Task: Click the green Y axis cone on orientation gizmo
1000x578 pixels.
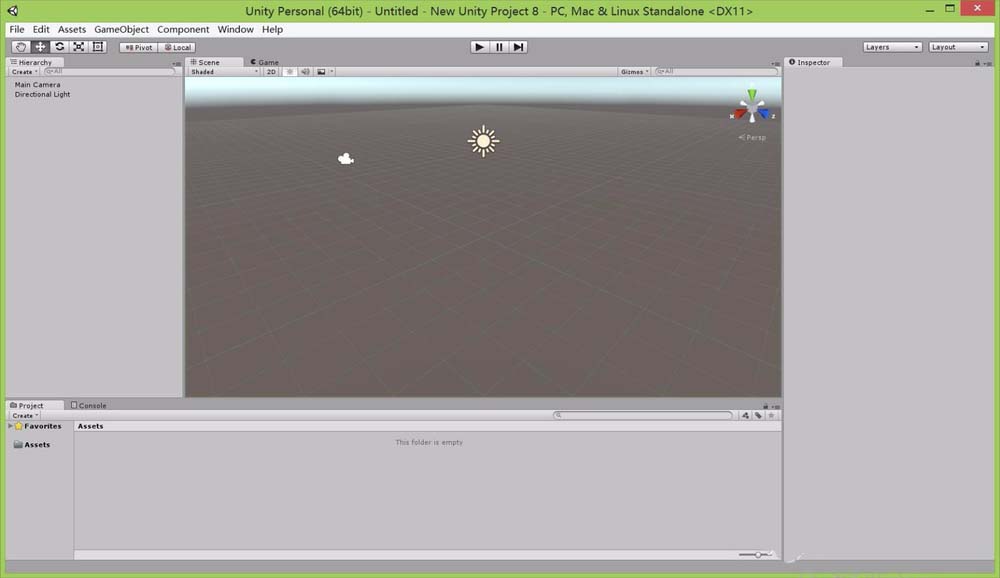Action: pyautogui.click(x=752, y=94)
